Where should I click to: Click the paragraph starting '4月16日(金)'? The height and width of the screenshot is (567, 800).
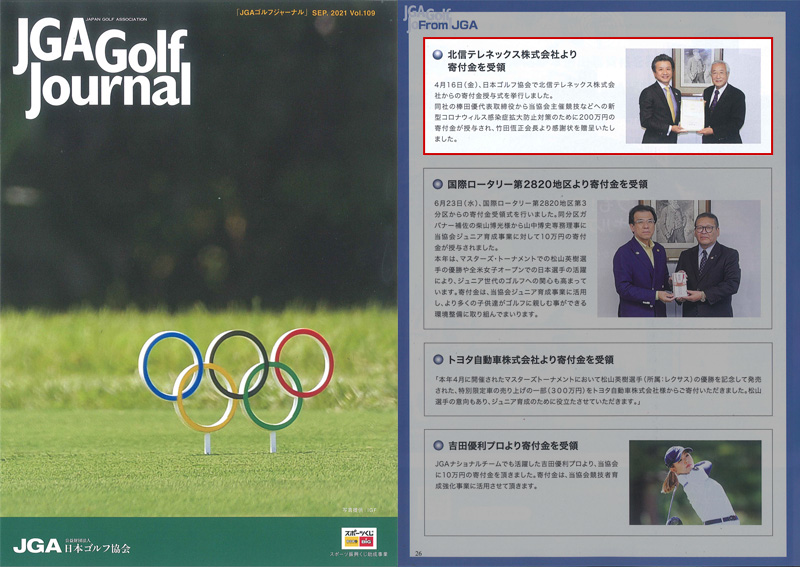pyautogui.click(x=525, y=112)
